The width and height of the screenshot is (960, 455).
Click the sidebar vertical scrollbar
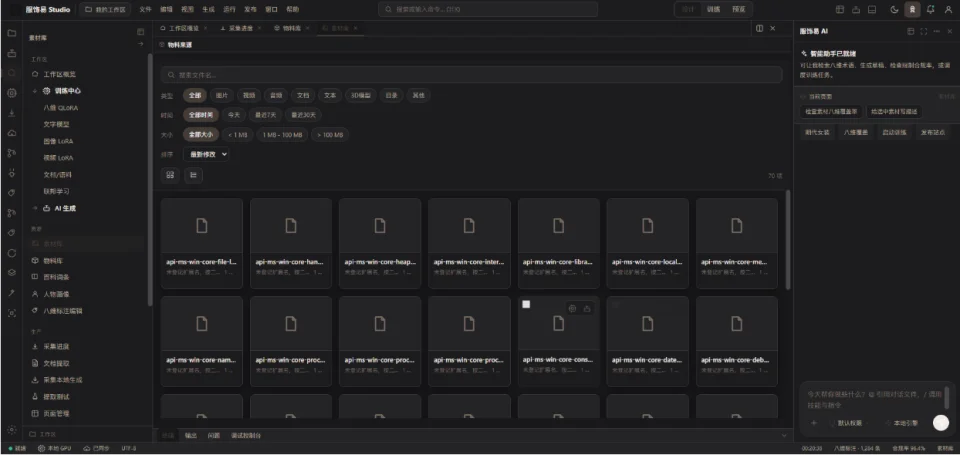click(150, 180)
